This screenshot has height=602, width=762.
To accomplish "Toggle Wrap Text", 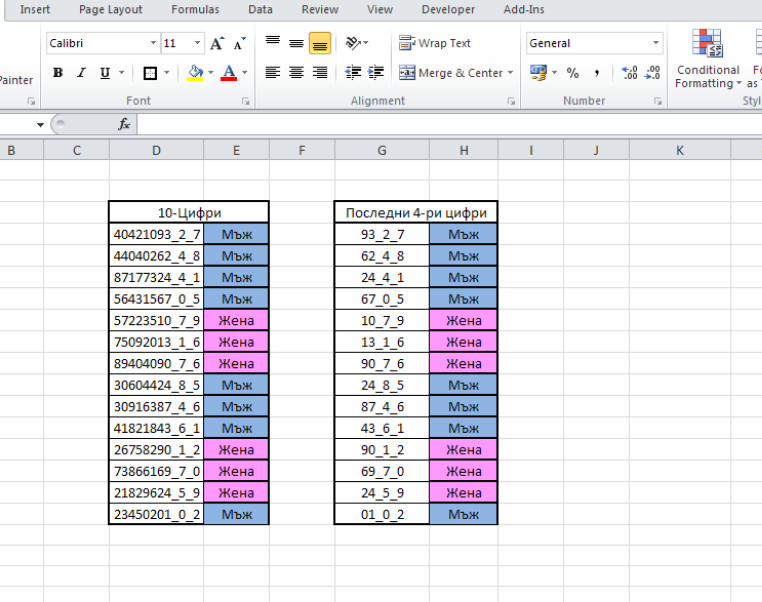I will pyautogui.click(x=434, y=43).
